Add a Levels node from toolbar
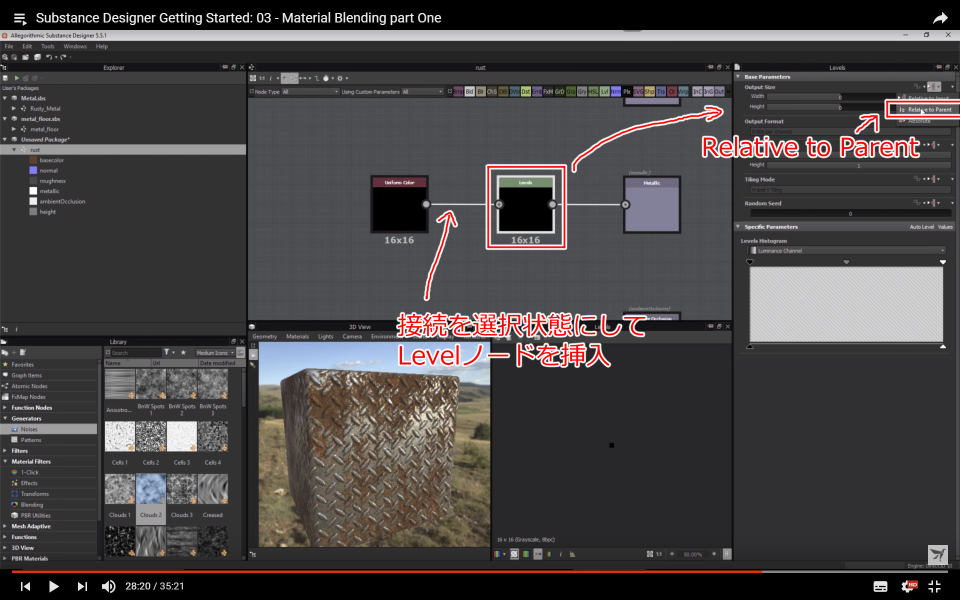 pos(604,92)
